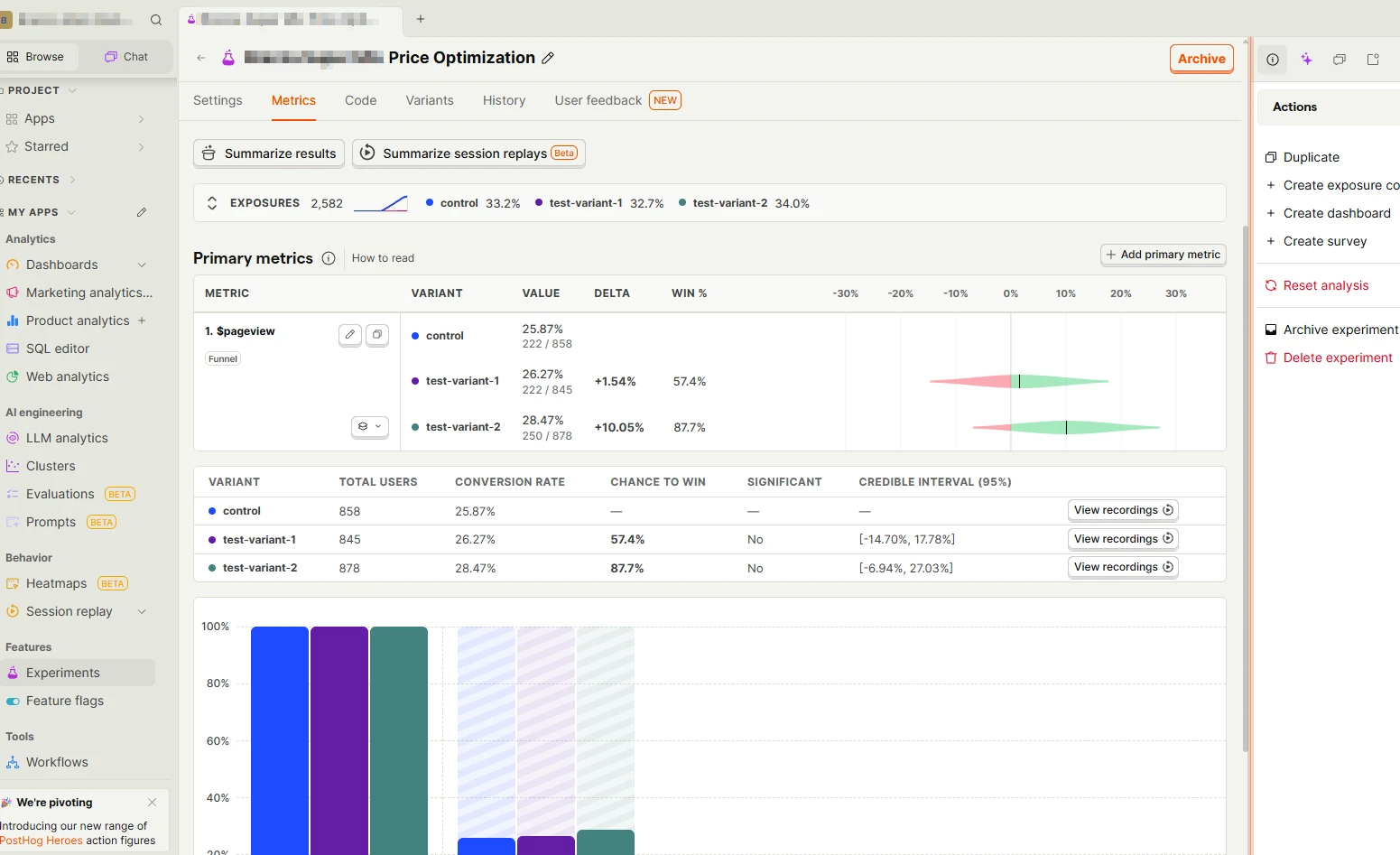The width and height of the screenshot is (1400, 855).
Task: Select the Feature flags sidebar item
Action: coord(65,701)
